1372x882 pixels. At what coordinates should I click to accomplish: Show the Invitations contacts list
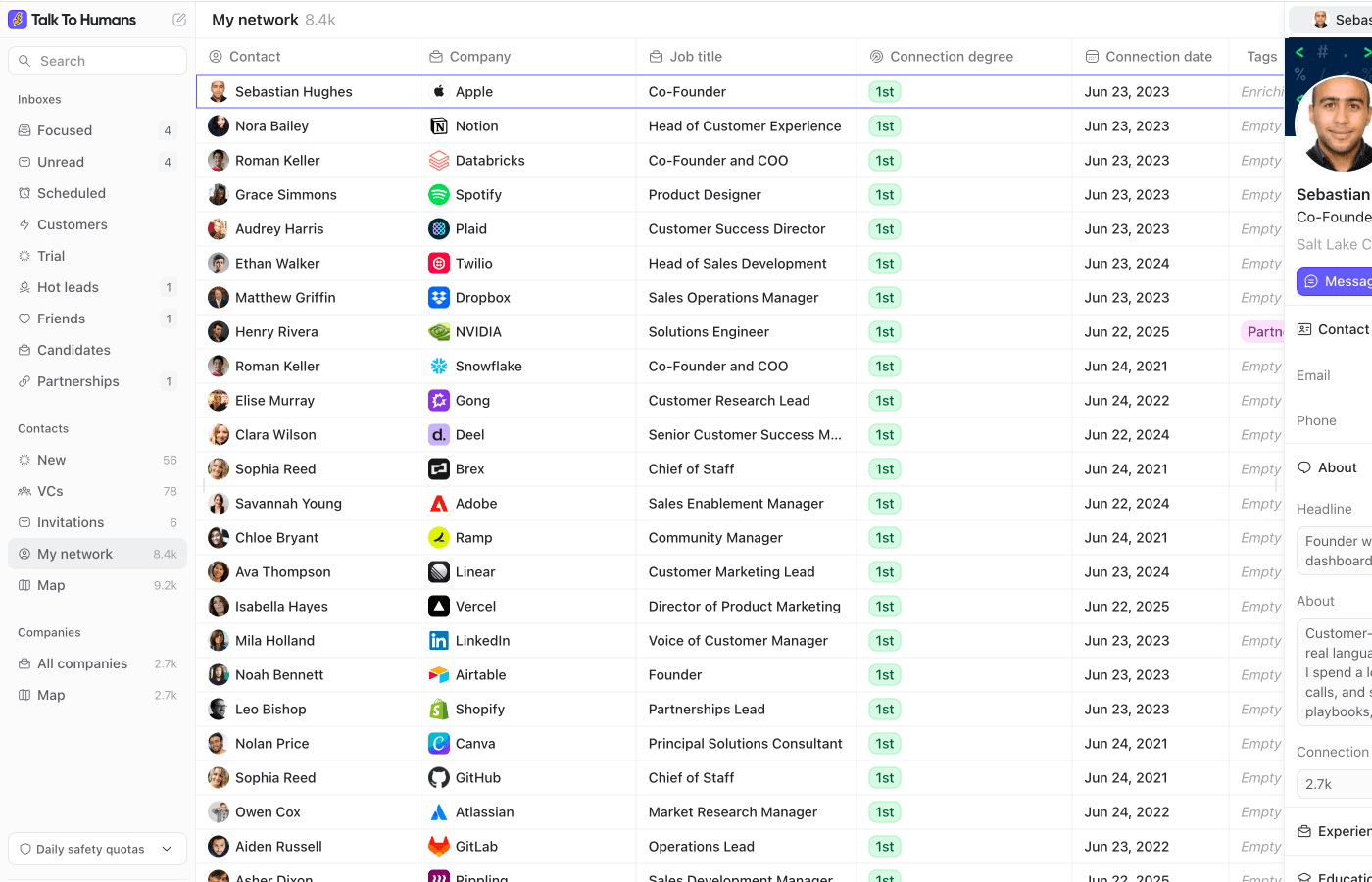[x=97, y=522]
